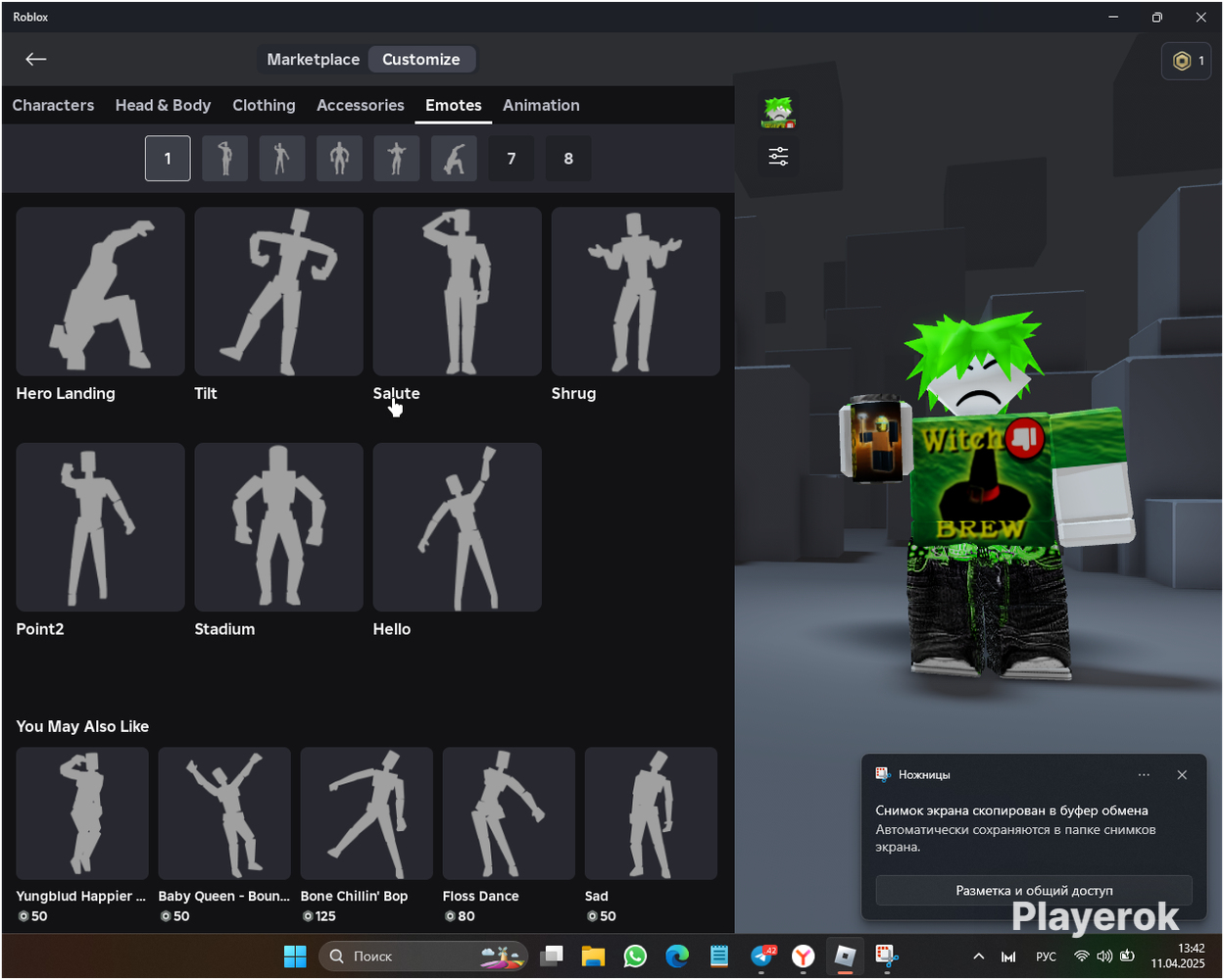Choose the Salute emote thumbnail

point(457,291)
